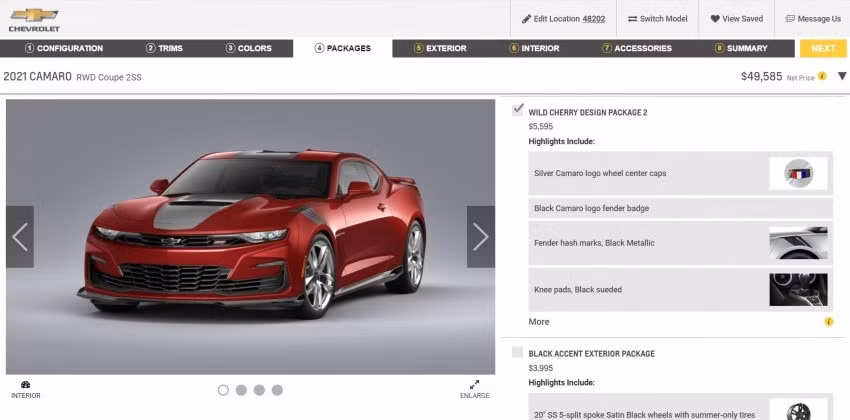Image resolution: width=850 pixels, height=420 pixels.
Task: Expand the price summary dropdown triangle
Action: point(842,76)
